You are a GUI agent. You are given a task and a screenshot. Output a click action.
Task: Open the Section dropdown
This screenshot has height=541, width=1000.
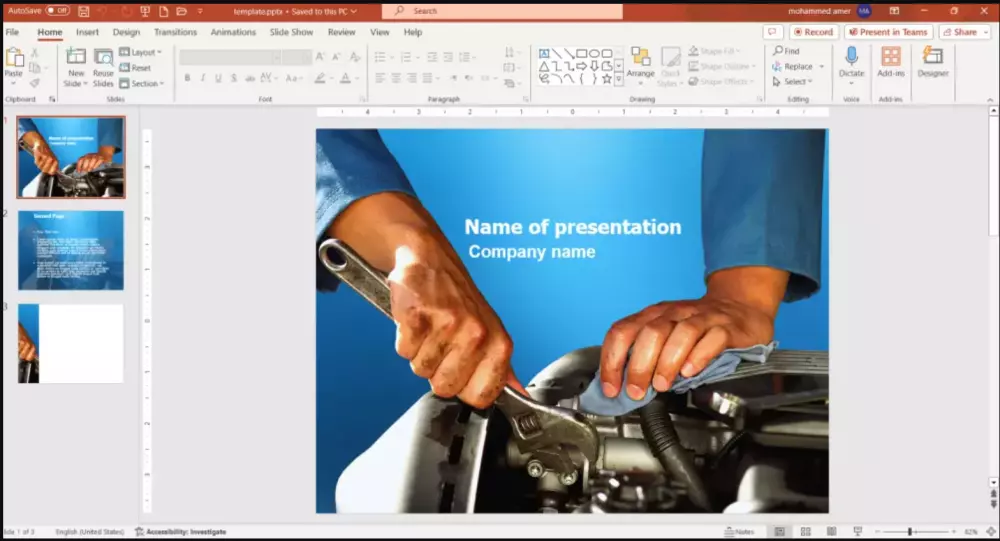(x=142, y=84)
